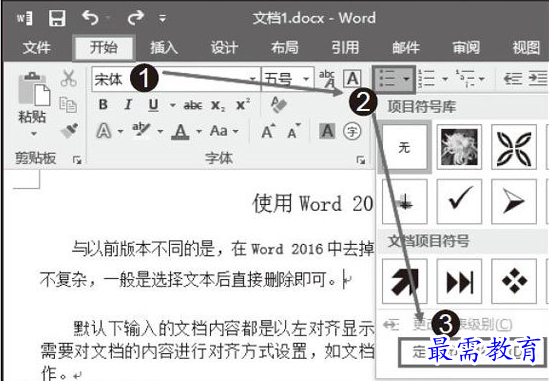Toggle subscript x₂ formatting
Viewport: 549px width, 381px height.
click(218, 105)
